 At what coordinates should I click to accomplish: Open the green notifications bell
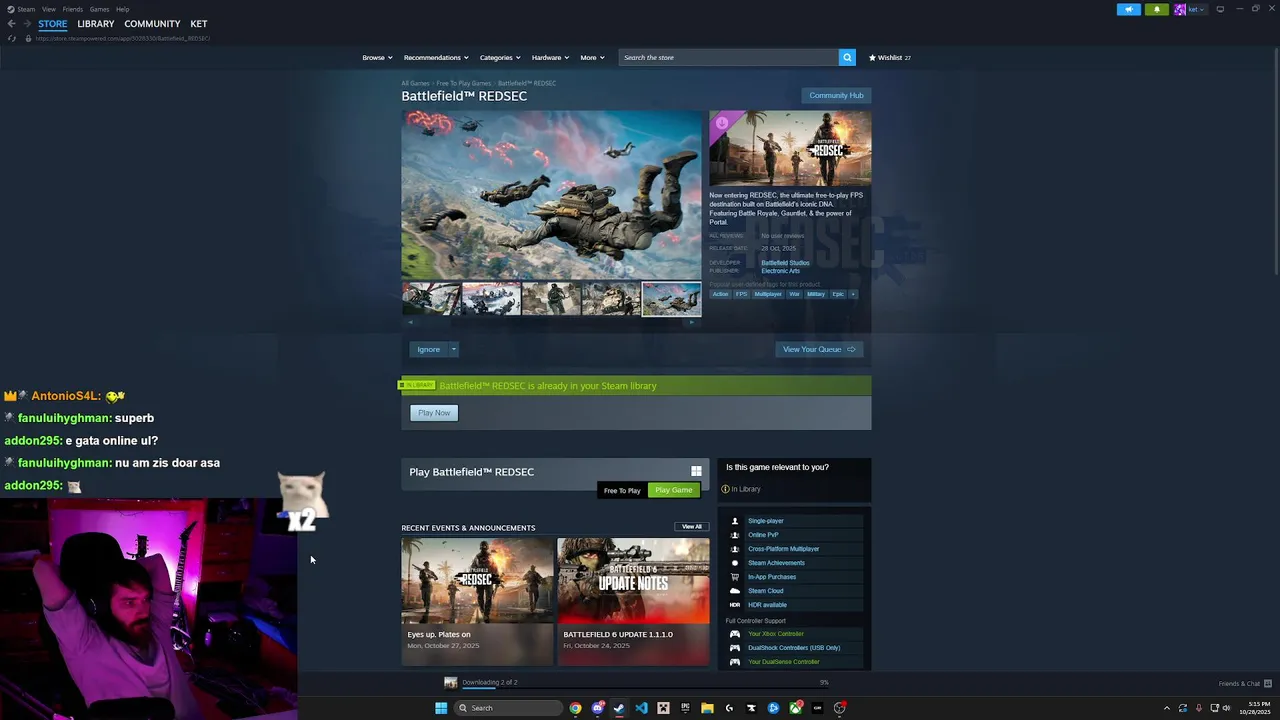[1157, 9]
